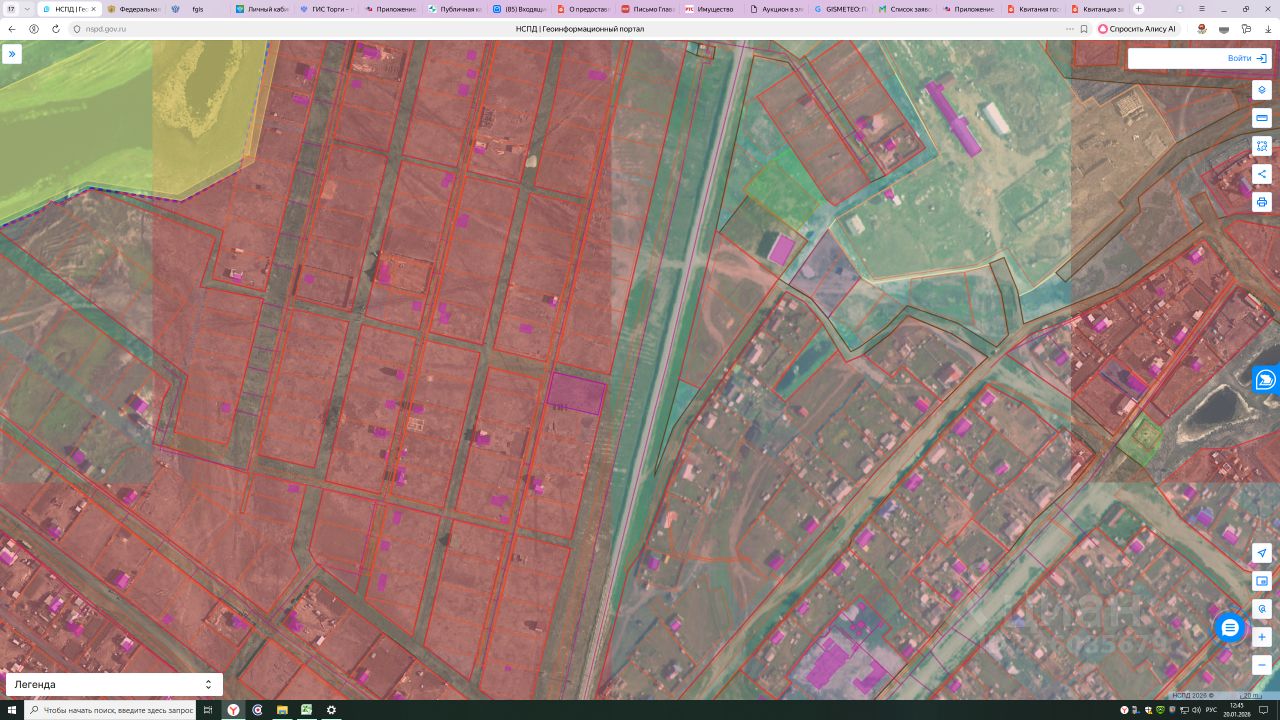Click the my location arrow icon
Viewport: 1280px width, 720px height.
pos(1262,553)
